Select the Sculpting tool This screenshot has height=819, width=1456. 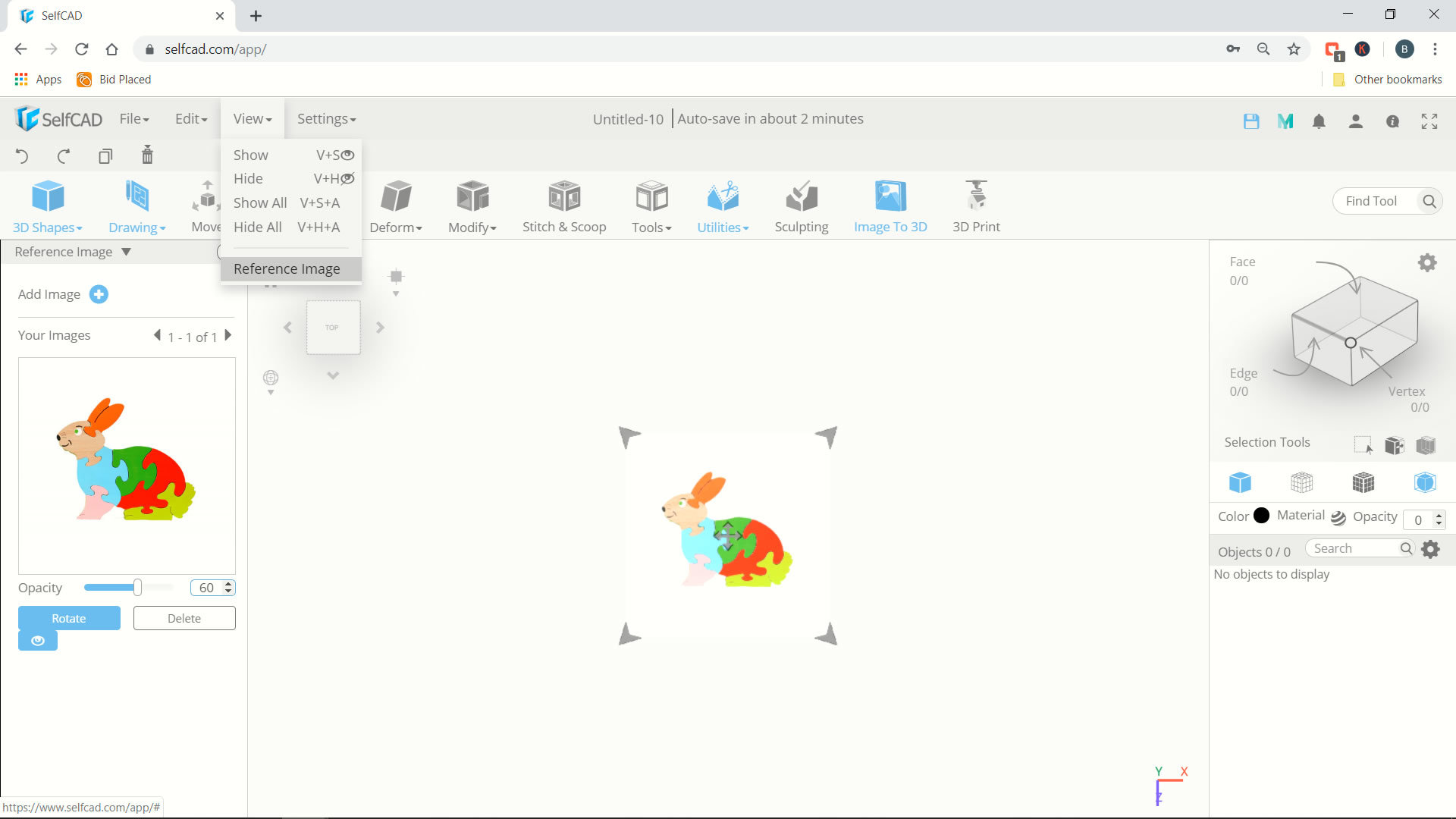802,206
